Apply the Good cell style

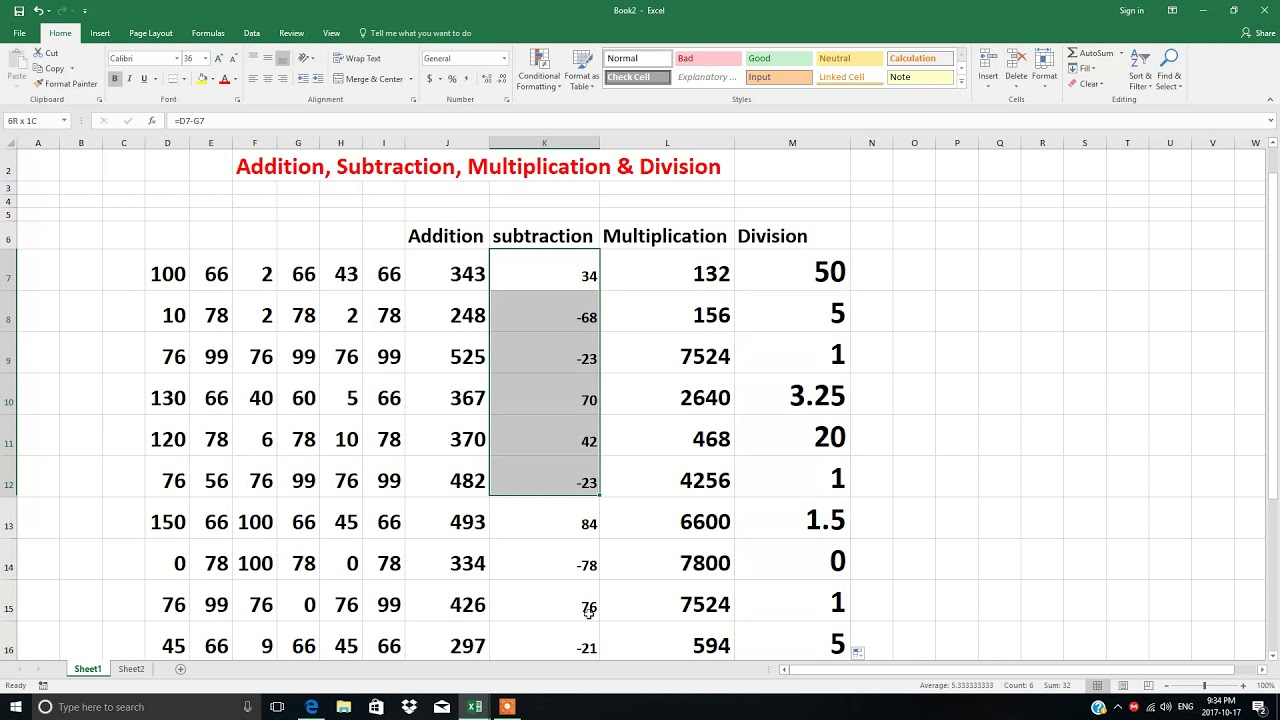pos(777,58)
